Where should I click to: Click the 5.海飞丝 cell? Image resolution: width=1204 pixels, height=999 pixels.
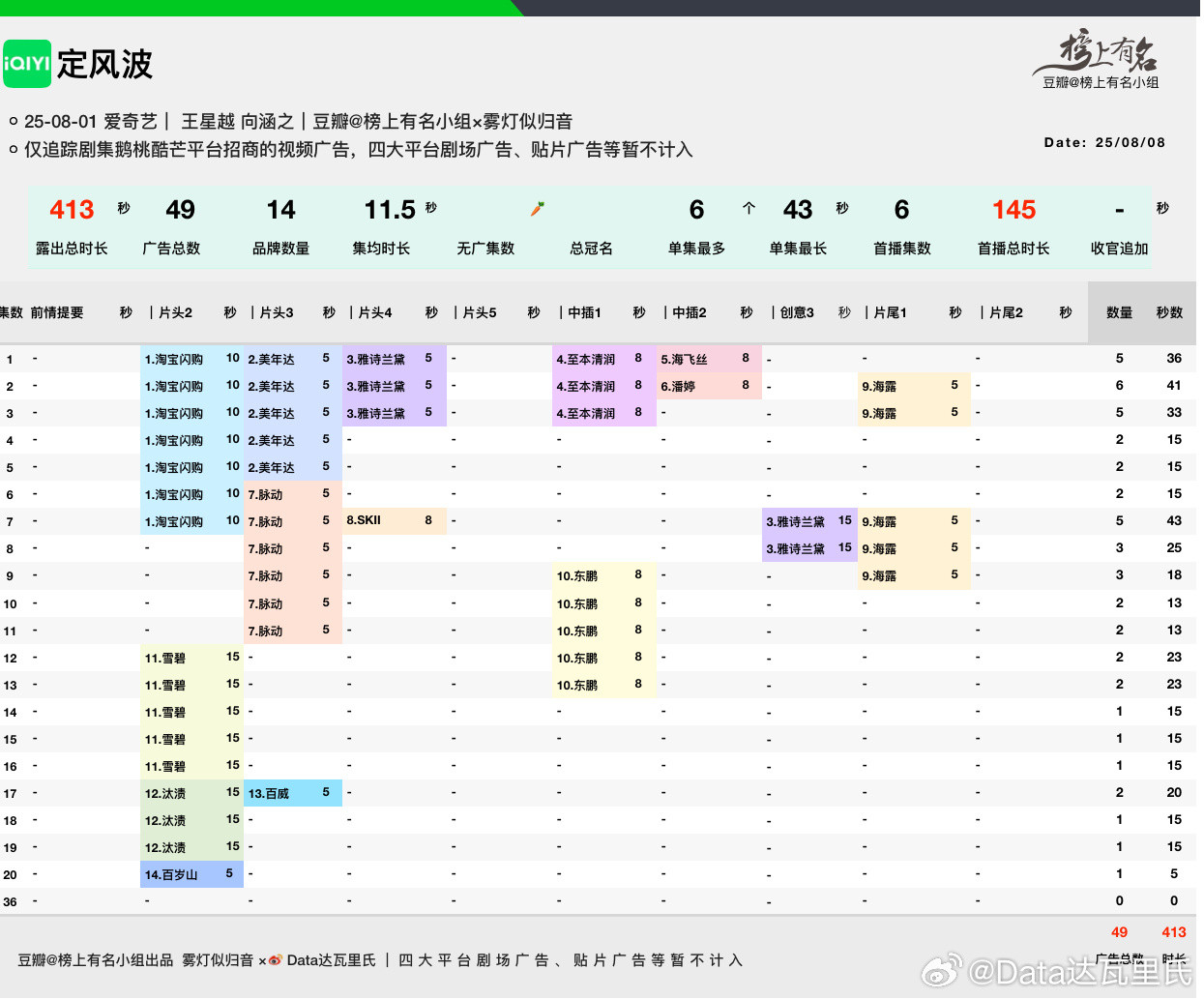[x=684, y=359]
